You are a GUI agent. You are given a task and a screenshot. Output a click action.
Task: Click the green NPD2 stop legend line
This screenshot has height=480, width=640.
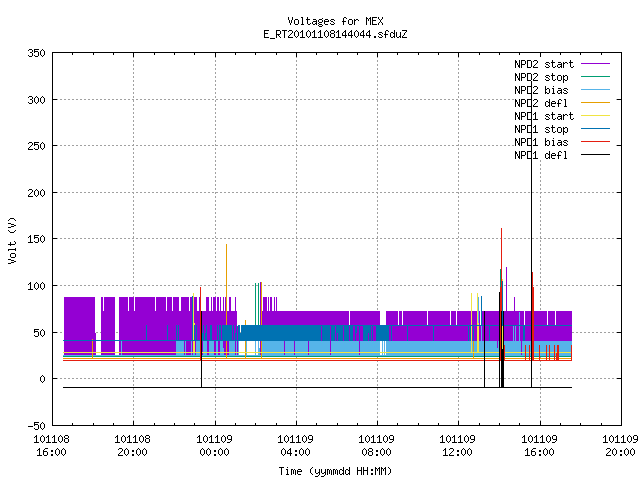[x=596, y=77]
